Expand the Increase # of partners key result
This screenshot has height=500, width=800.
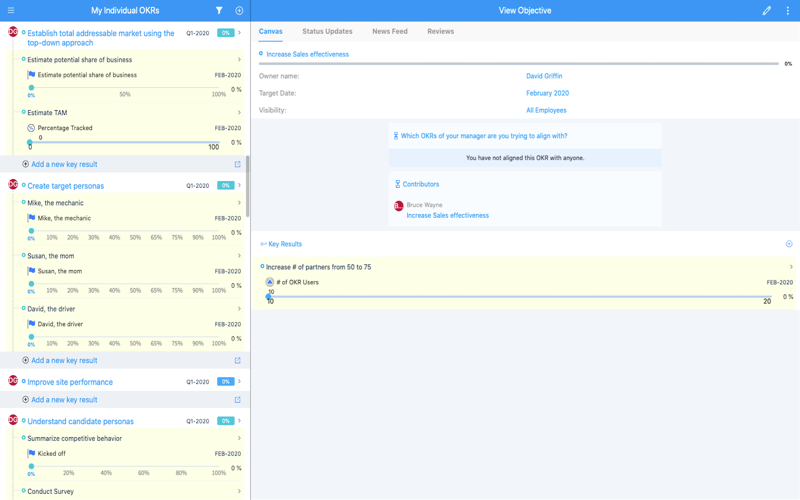point(791,267)
